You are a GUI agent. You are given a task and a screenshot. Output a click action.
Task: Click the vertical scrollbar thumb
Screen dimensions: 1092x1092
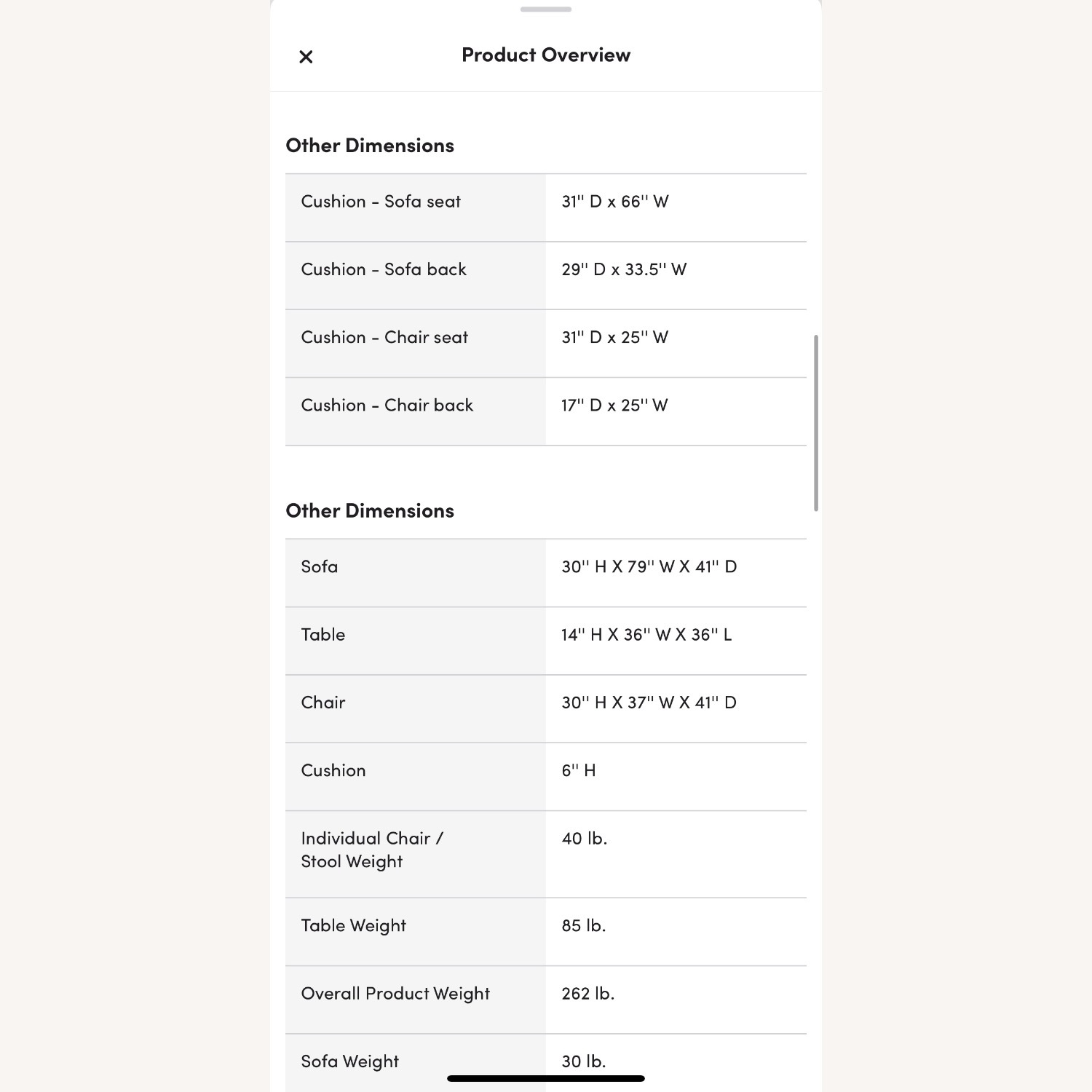click(815, 422)
